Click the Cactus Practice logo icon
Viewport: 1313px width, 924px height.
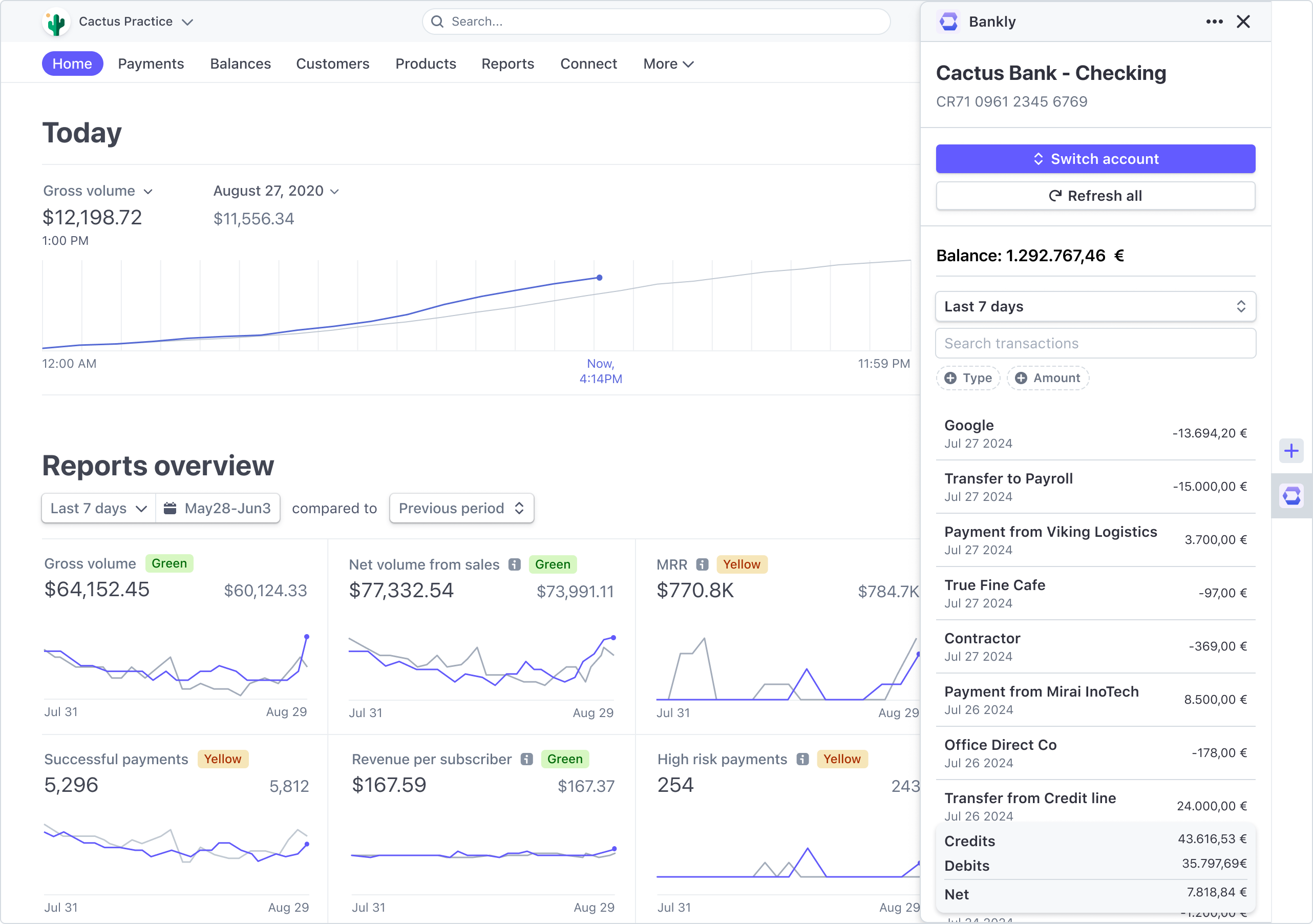point(55,21)
